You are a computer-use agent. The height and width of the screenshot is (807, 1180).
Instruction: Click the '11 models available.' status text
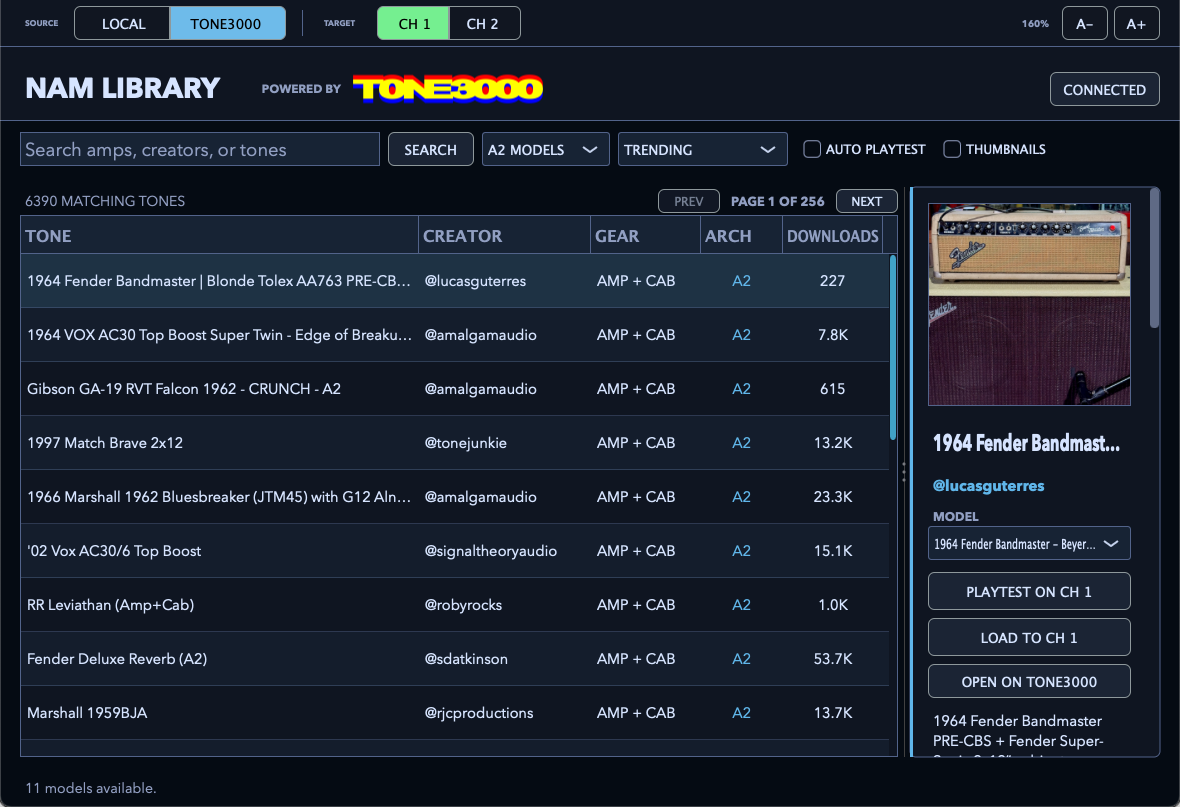pyautogui.click(x=91, y=788)
